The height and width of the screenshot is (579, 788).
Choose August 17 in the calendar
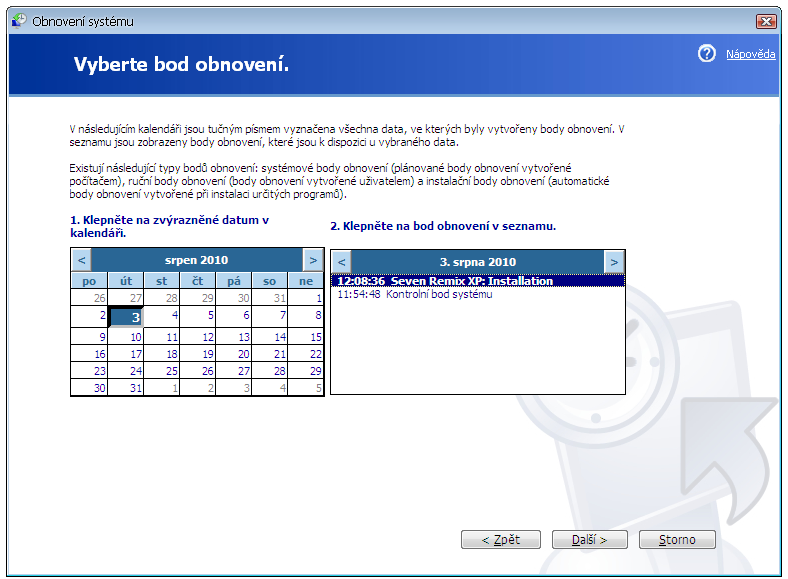(126, 353)
